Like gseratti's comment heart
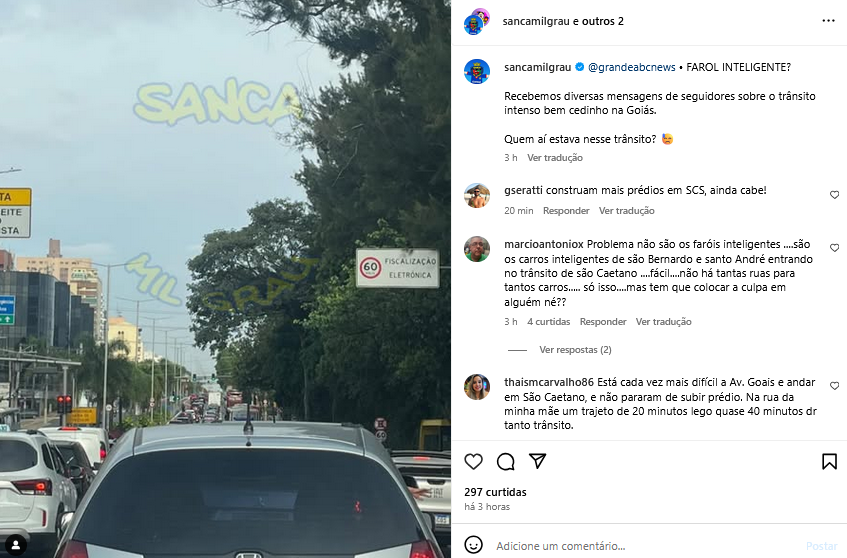Image resolution: width=847 pixels, height=558 pixels. [x=835, y=194]
